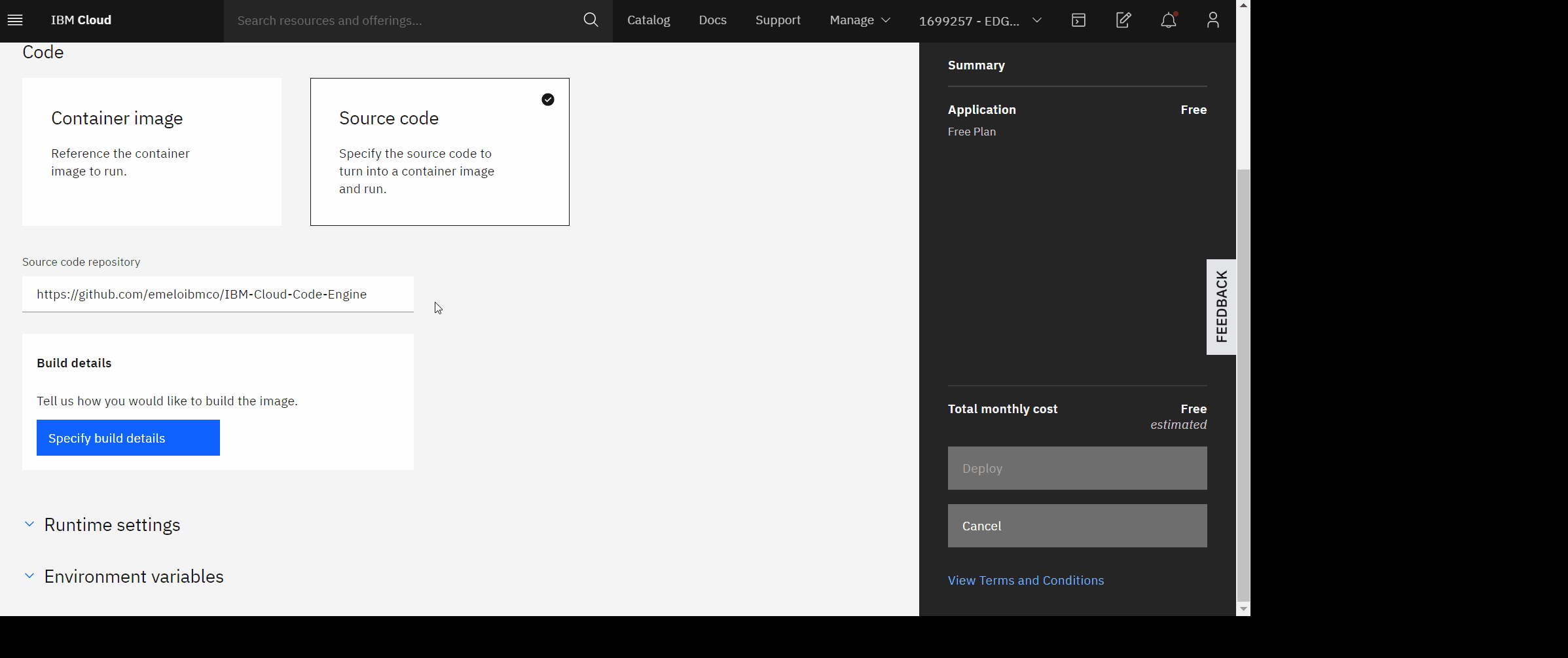The width and height of the screenshot is (1568, 658).
Task: Click the Deploy button
Action: click(x=1078, y=468)
